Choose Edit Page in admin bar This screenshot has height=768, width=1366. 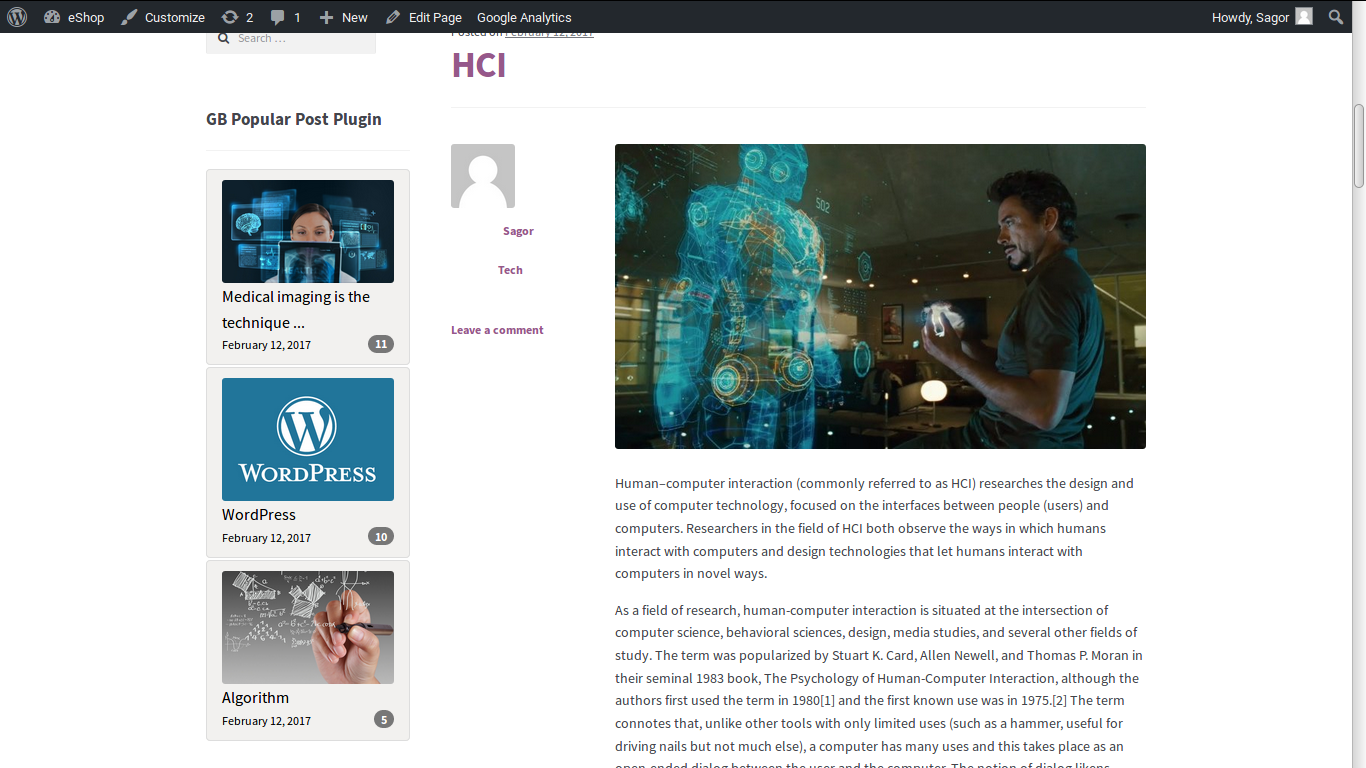435,17
